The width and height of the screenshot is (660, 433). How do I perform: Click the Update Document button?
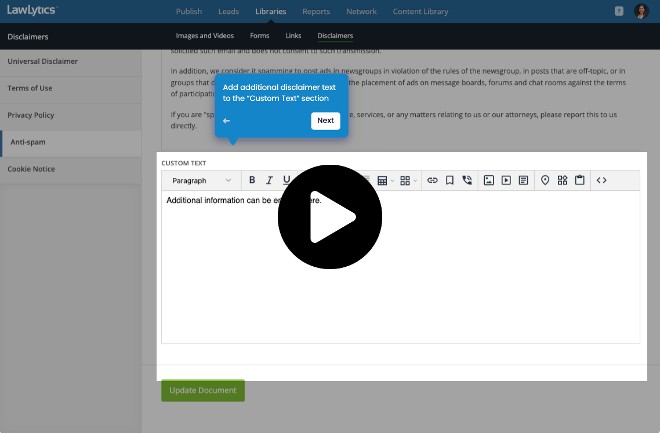pyautogui.click(x=203, y=390)
